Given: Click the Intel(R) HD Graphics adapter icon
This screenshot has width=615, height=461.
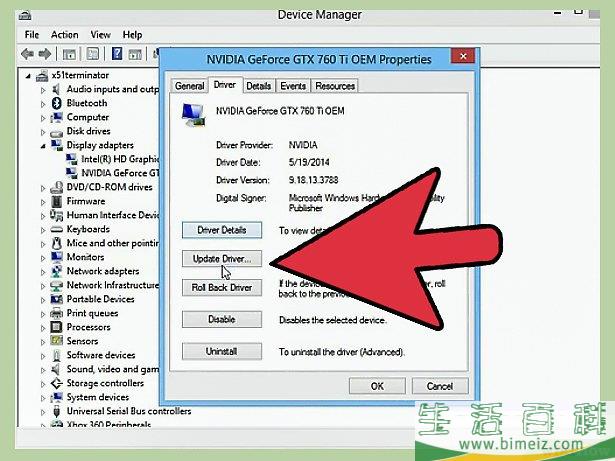Looking at the screenshot, I should tap(71, 159).
